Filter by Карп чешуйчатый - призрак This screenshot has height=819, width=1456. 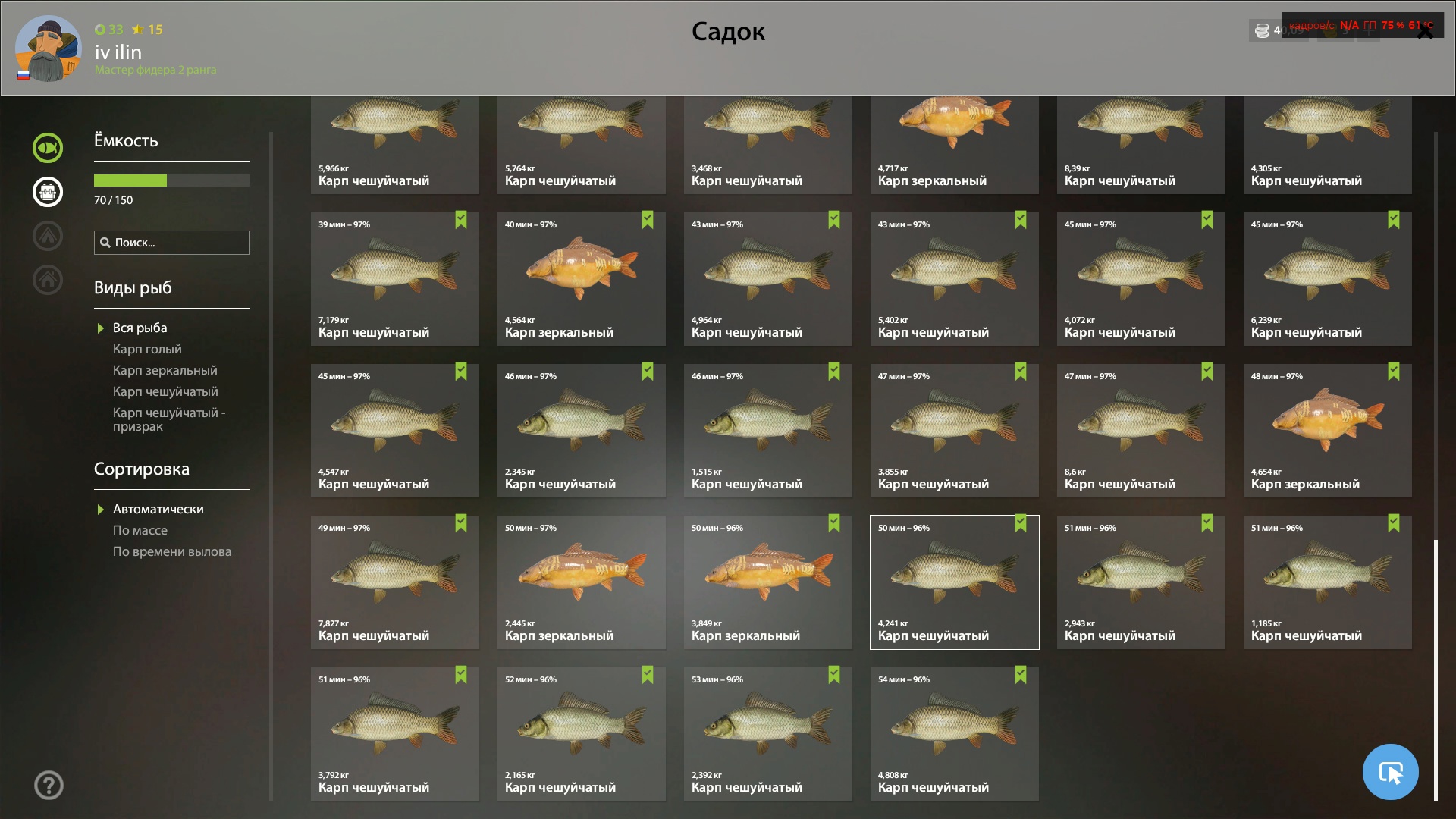[169, 419]
